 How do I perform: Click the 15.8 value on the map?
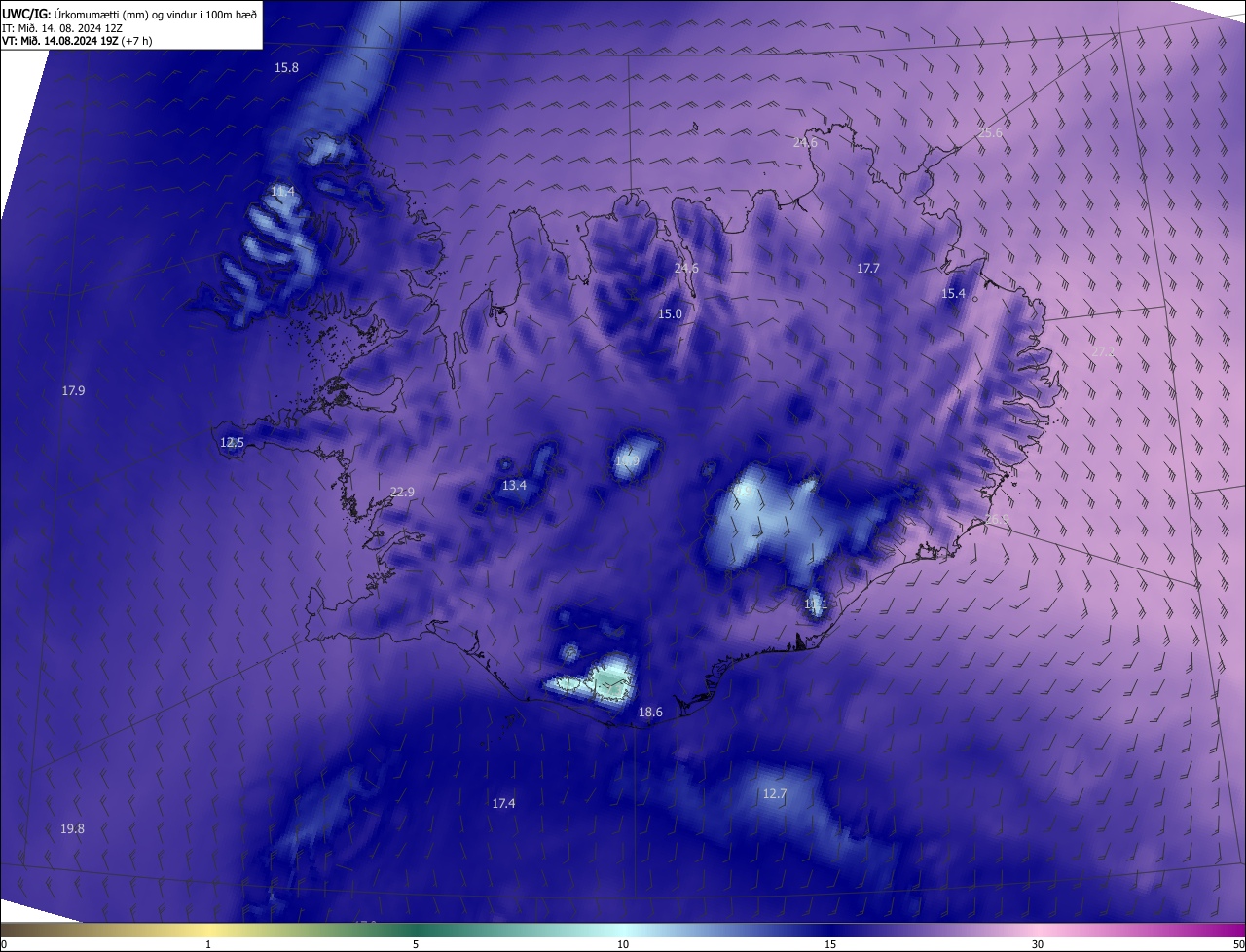[286, 67]
